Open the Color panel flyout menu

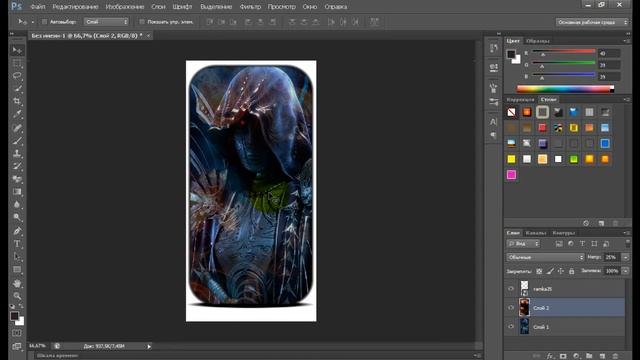pyautogui.click(x=626, y=41)
